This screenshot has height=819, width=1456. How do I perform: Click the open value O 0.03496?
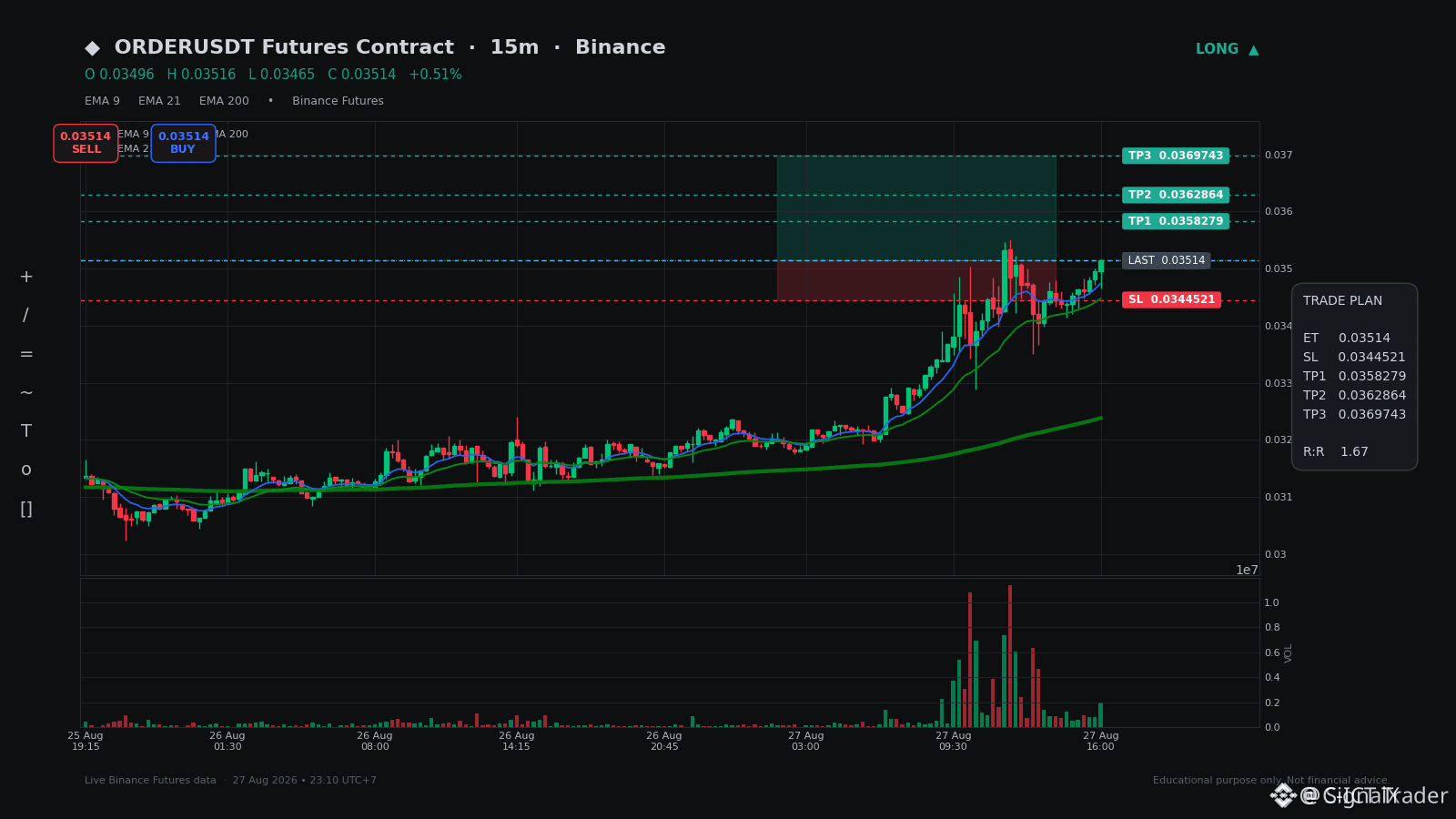(x=119, y=75)
